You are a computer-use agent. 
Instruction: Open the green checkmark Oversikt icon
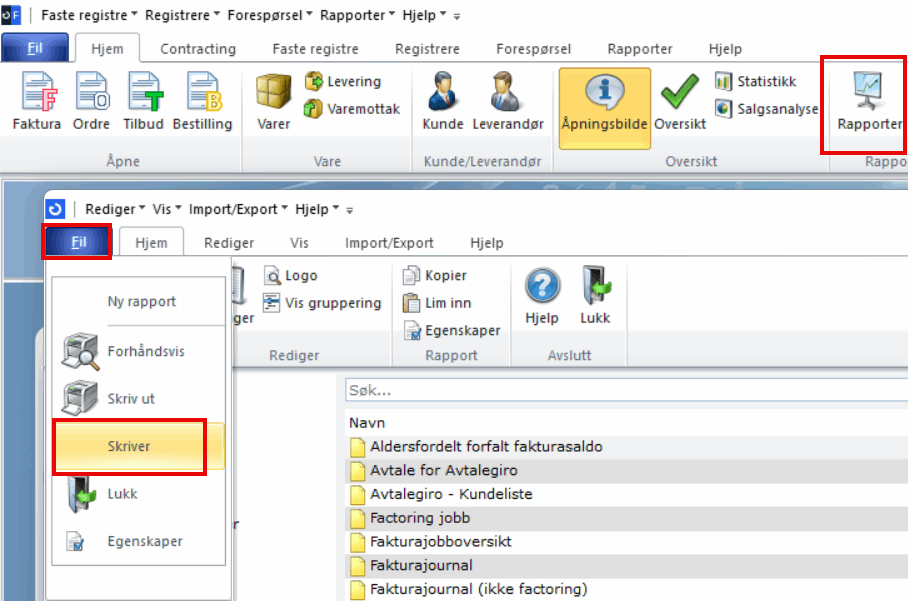pos(680,102)
